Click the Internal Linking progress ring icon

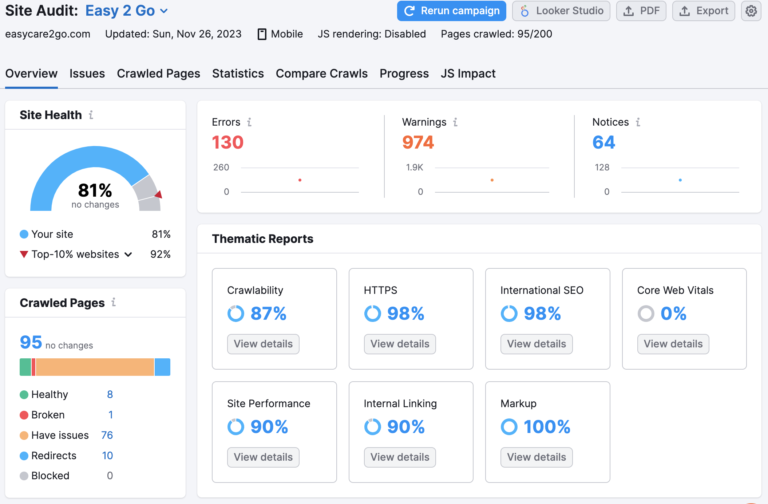pos(372,427)
